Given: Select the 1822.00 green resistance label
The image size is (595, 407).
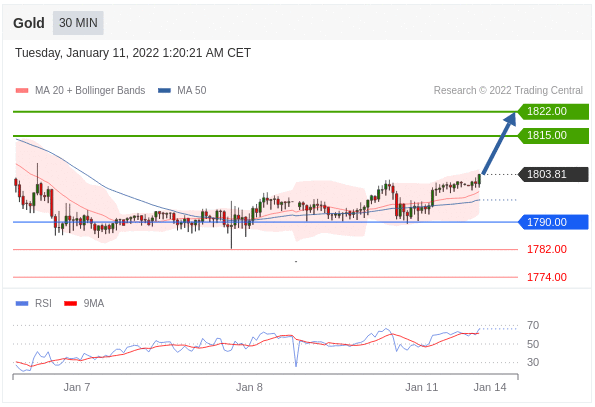Looking at the screenshot, I should (x=553, y=112).
